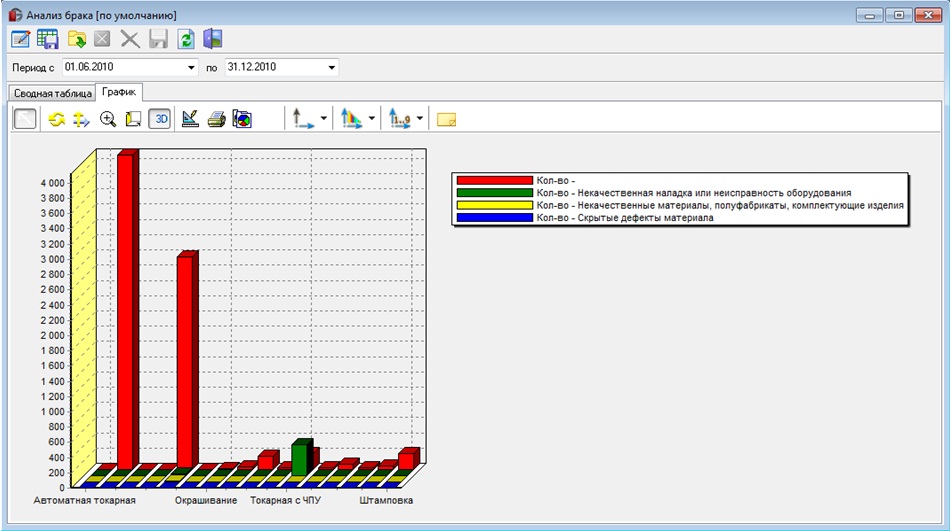Click the yellow legend note icon

click(x=446, y=120)
